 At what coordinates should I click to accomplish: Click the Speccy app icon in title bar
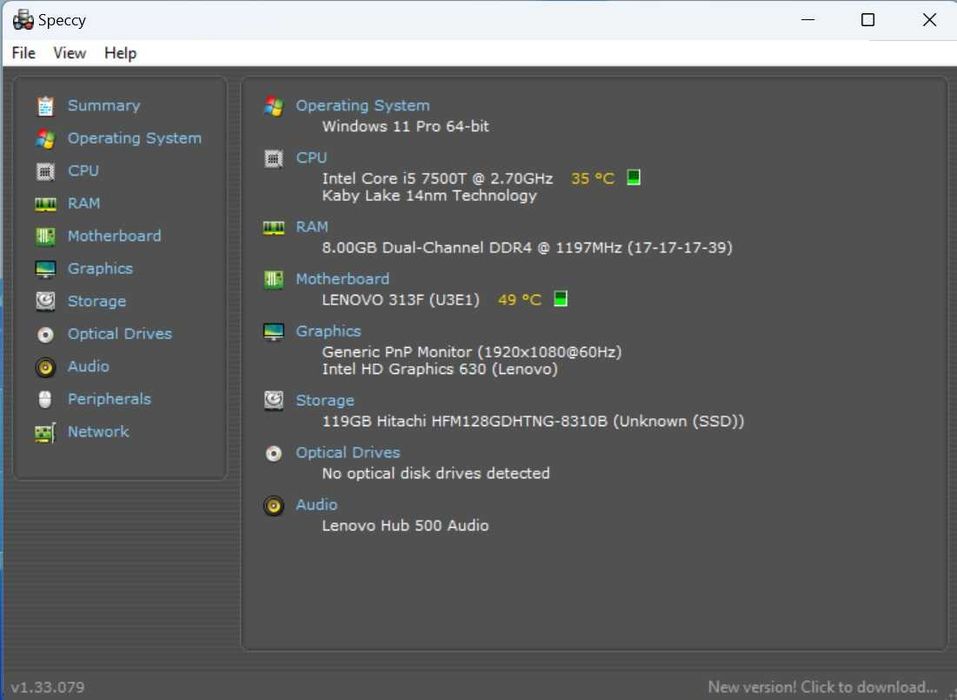(x=23, y=20)
